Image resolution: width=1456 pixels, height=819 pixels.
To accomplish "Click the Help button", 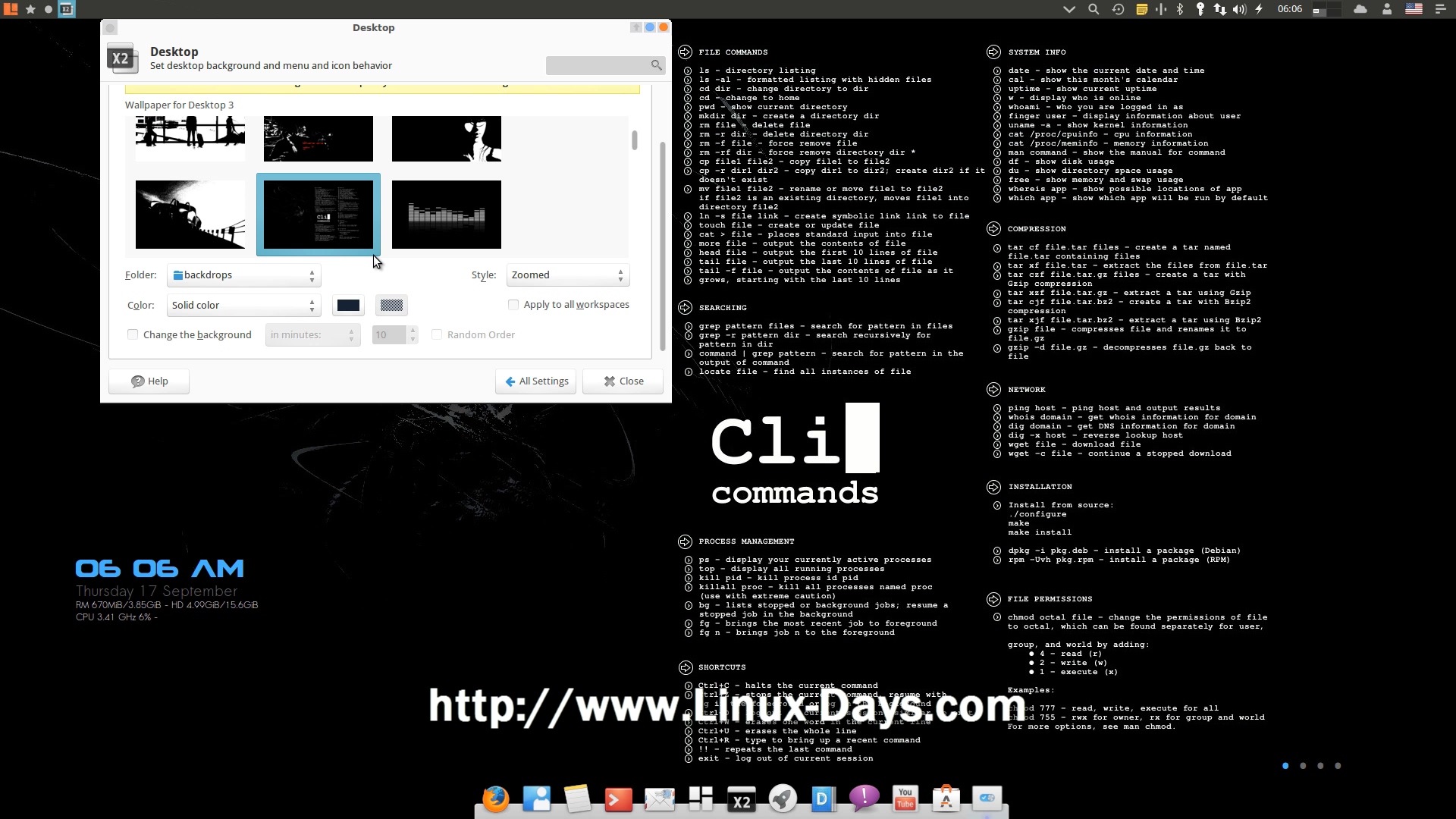I will [x=149, y=381].
